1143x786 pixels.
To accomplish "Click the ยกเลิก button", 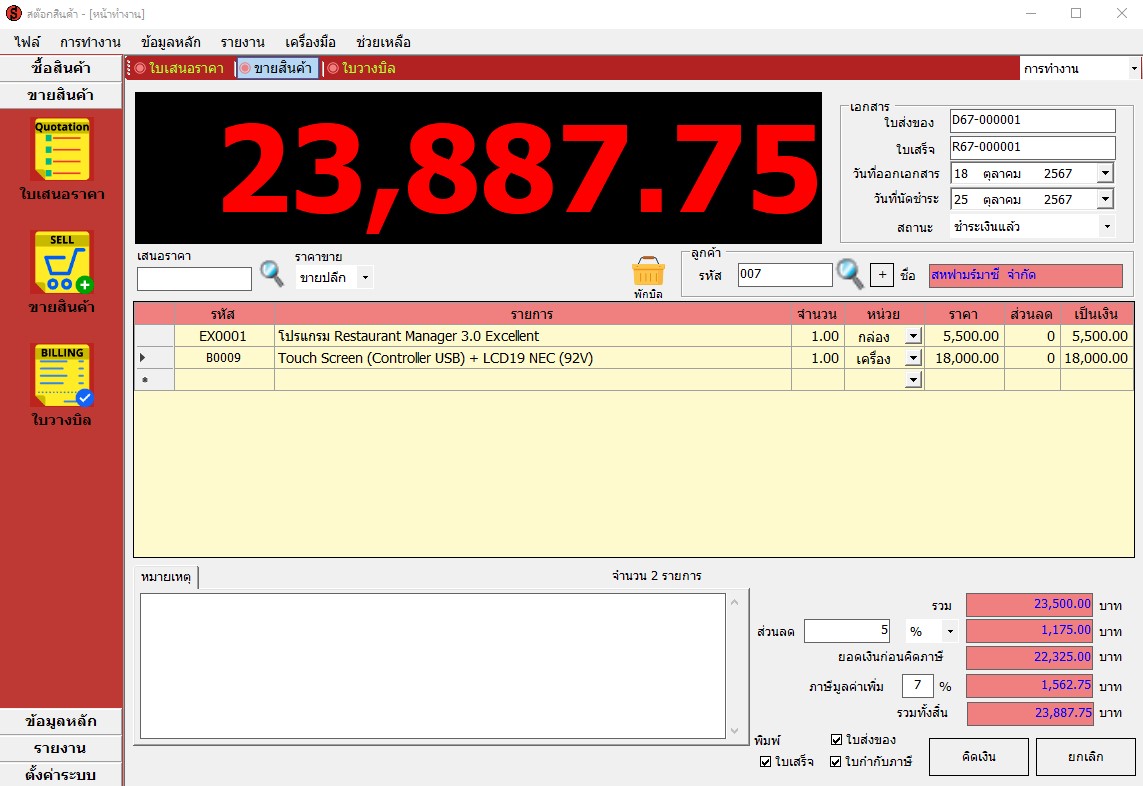I will 1085,757.
